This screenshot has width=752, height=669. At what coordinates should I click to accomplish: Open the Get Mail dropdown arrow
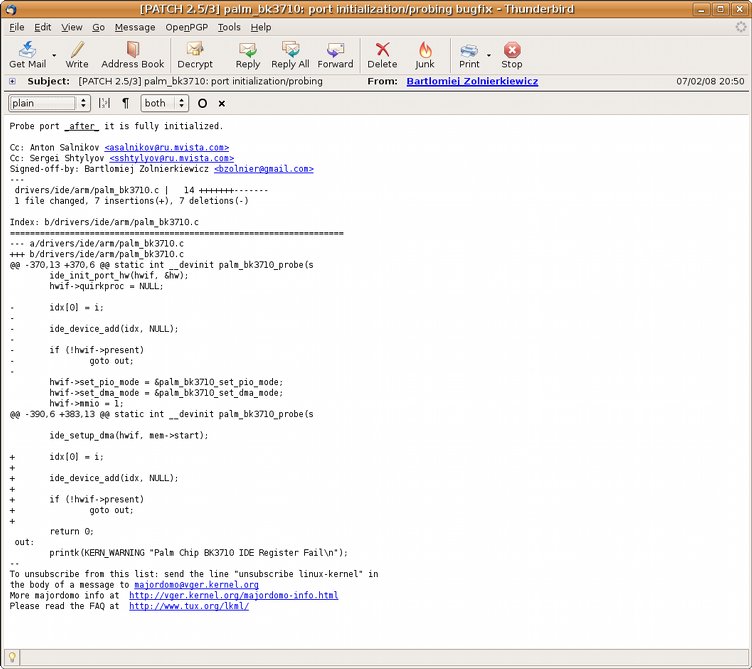pos(54,55)
